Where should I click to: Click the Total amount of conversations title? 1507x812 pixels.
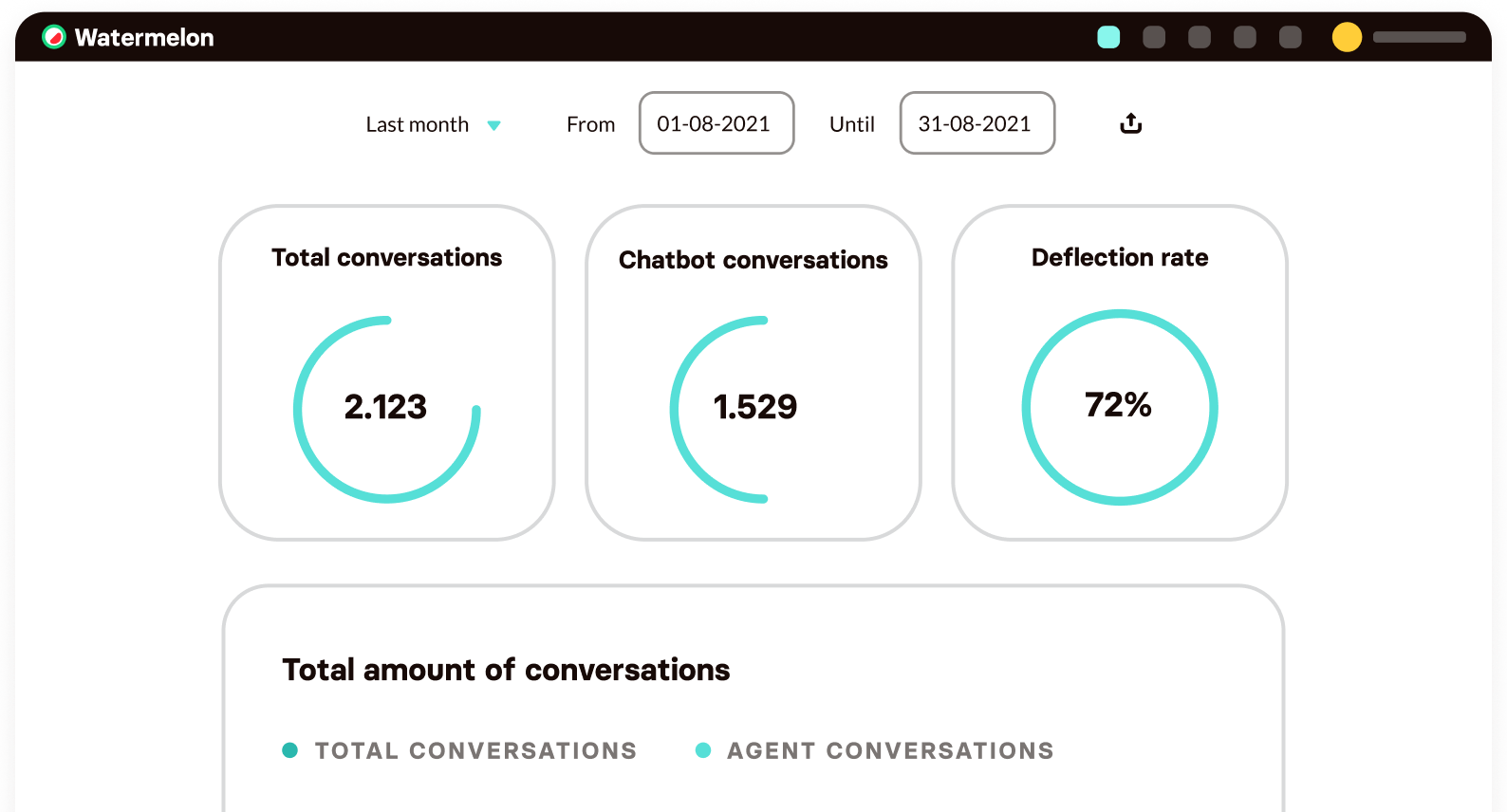506,670
